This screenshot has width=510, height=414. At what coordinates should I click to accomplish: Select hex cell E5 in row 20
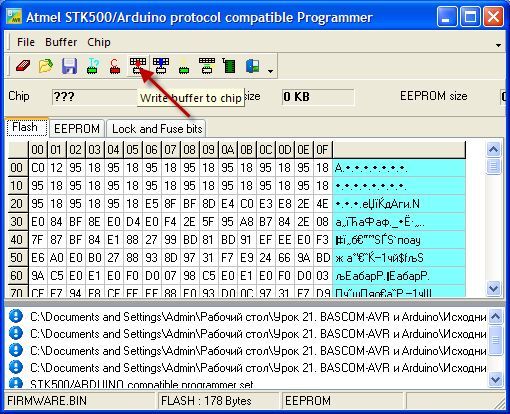click(x=151, y=204)
